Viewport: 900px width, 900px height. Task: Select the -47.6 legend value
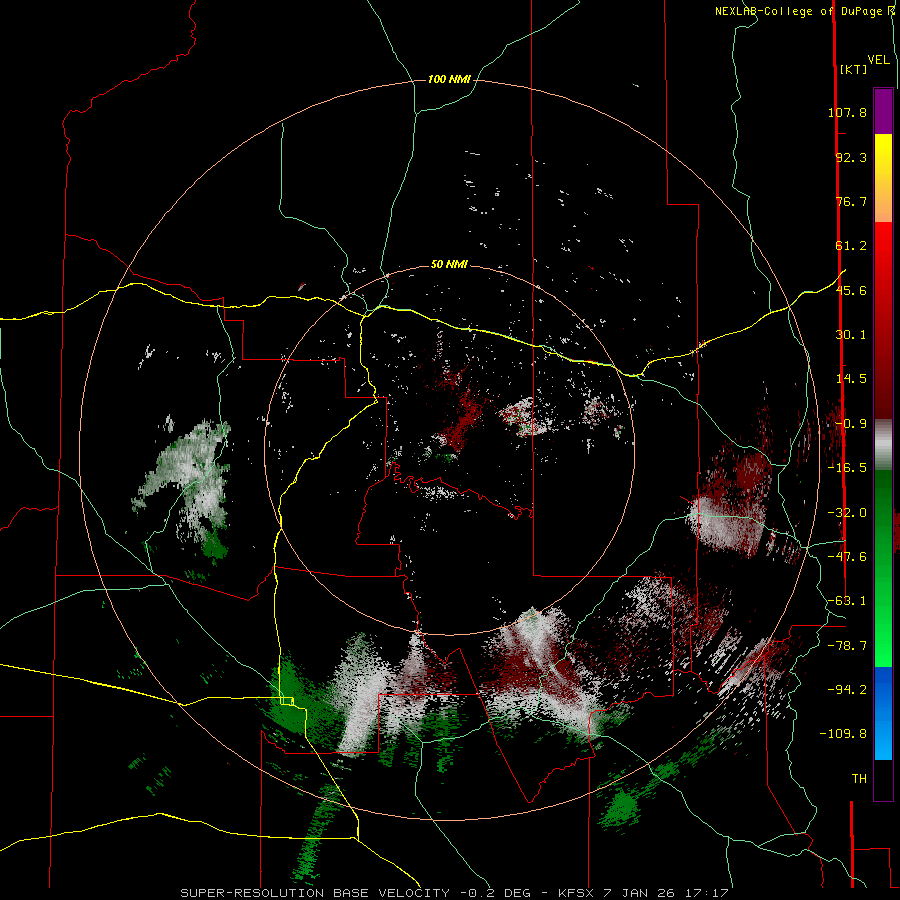point(847,557)
